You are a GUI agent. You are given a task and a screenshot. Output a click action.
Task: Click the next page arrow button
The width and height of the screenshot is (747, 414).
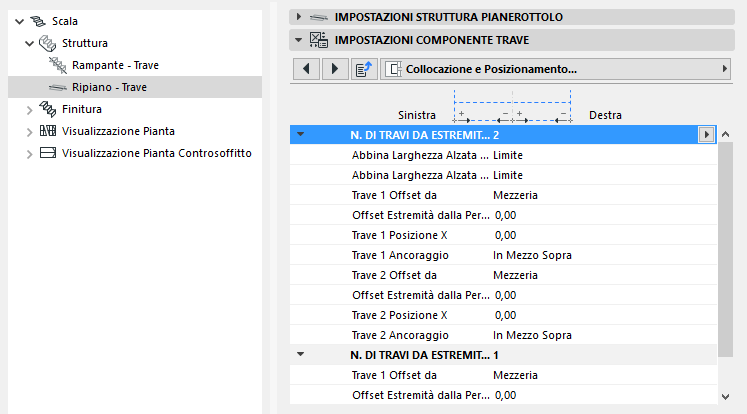tap(334, 69)
